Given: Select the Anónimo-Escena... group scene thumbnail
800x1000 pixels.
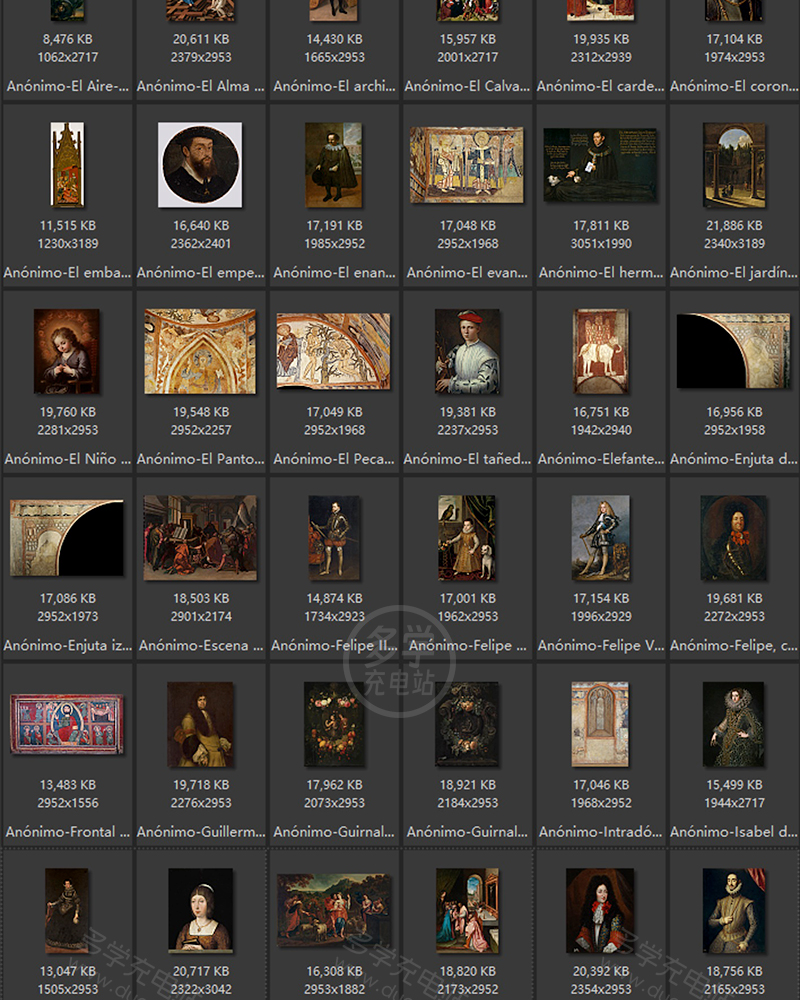Looking at the screenshot, I should pos(200,538).
